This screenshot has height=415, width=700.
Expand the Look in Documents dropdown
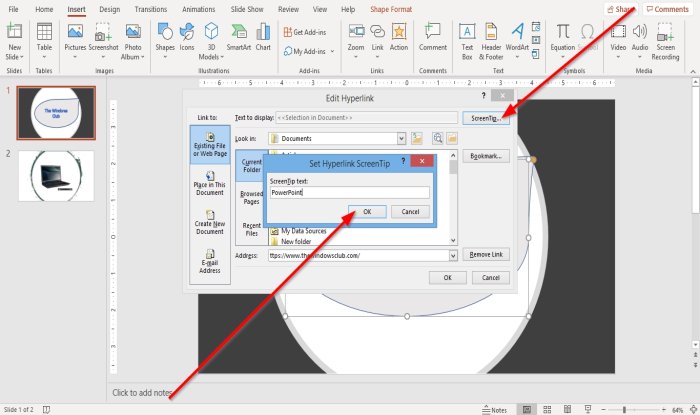point(401,138)
